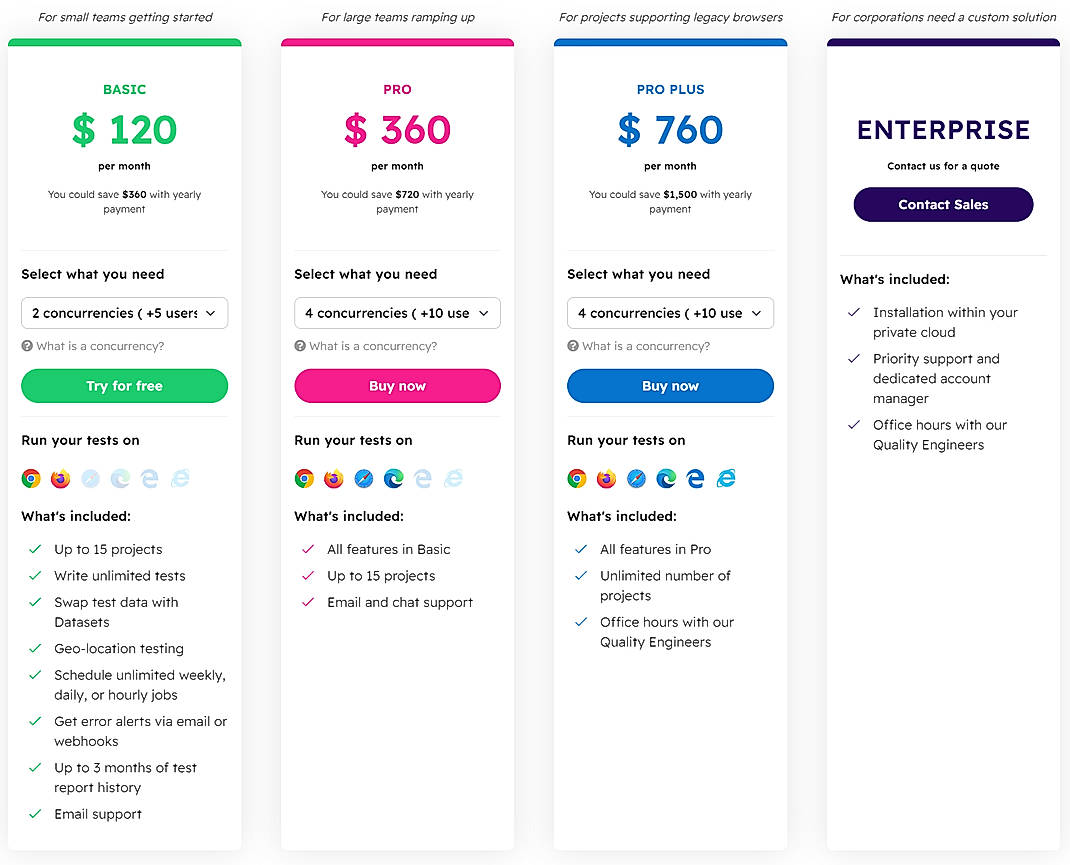Click the Chrome icon in the Pro Plus column
This screenshot has width=1070, height=865.
[577, 478]
